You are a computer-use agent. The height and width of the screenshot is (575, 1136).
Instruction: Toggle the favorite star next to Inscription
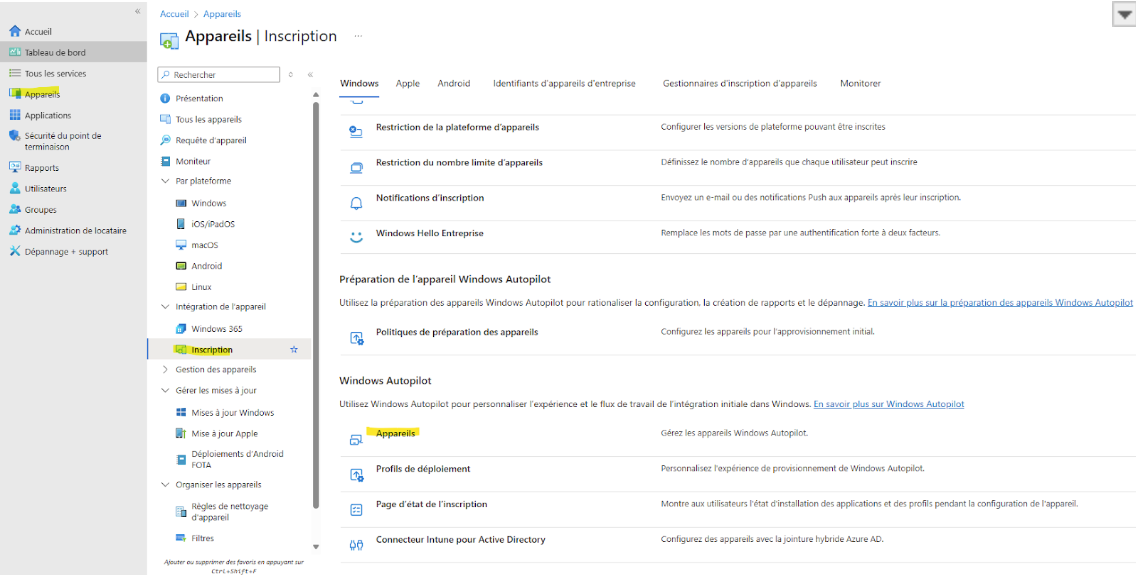(294, 350)
